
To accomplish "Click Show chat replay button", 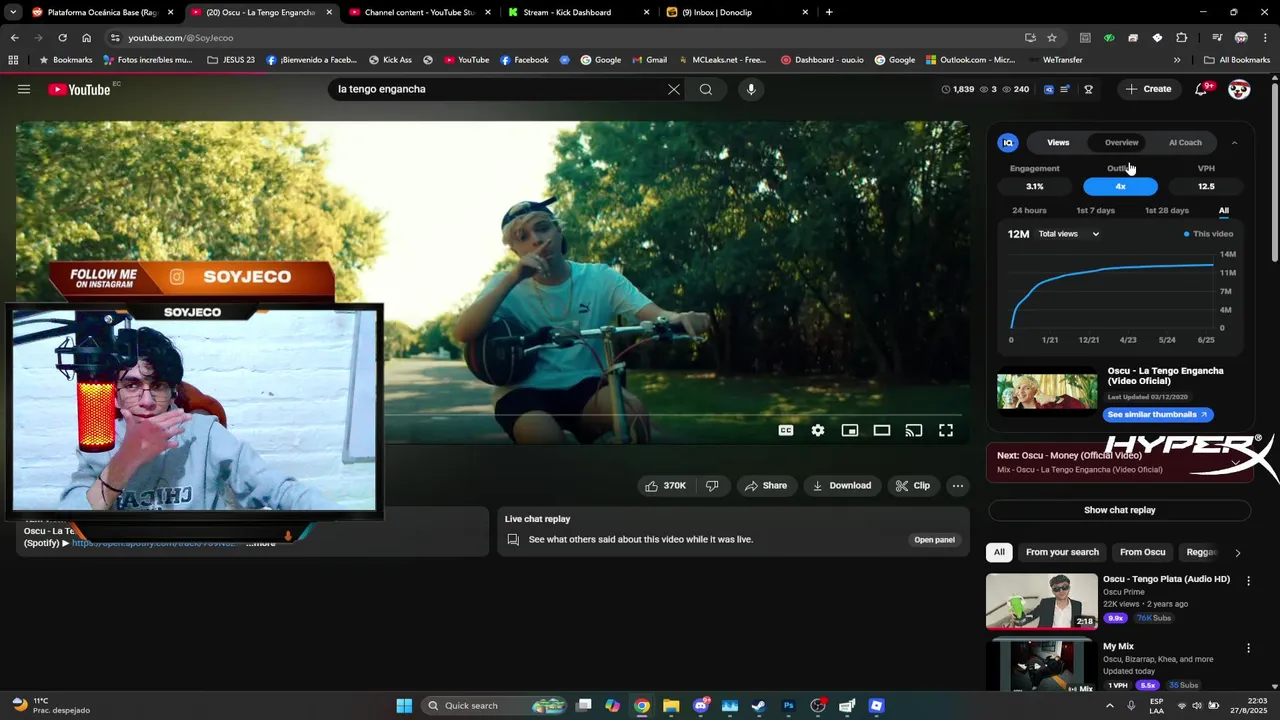I will tap(1120, 510).
